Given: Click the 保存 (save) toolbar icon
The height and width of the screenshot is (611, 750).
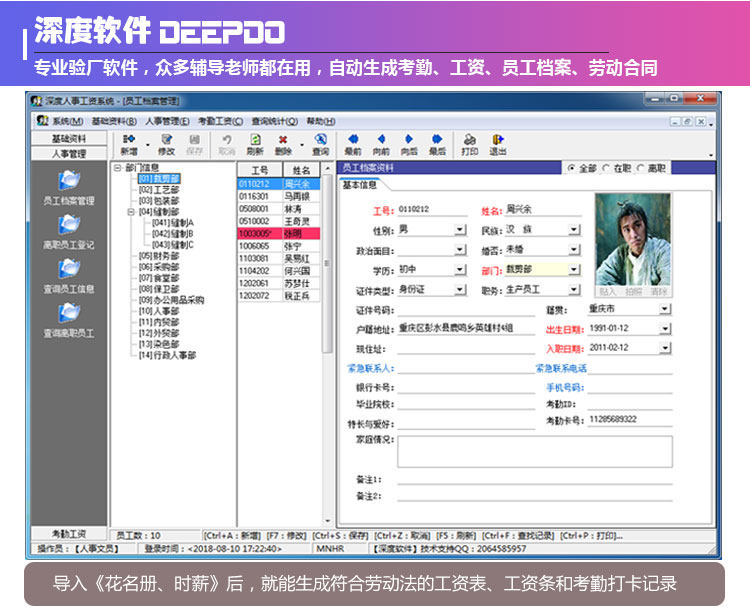Looking at the screenshot, I should 194,144.
